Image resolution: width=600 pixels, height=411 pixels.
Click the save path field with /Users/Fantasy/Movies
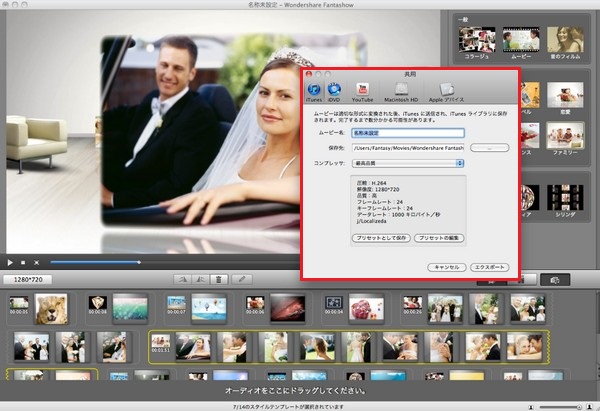[408, 148]
